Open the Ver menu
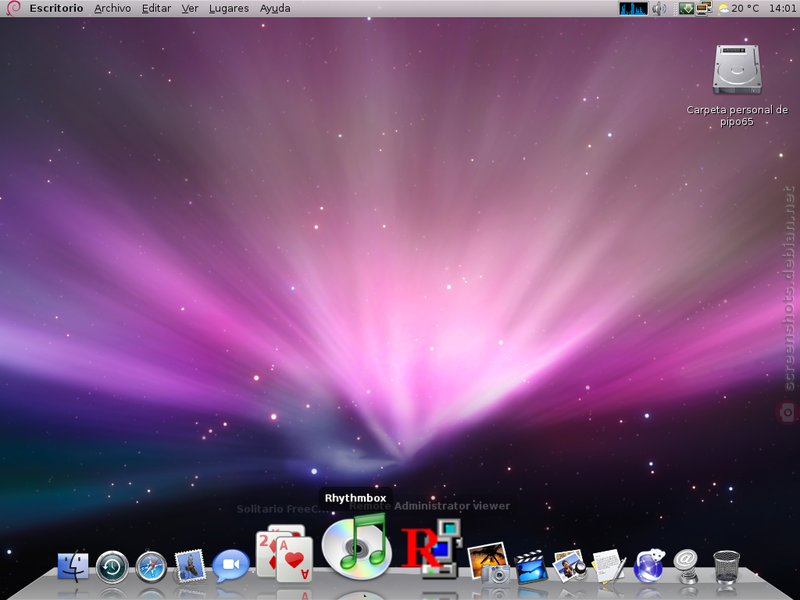 190,8
